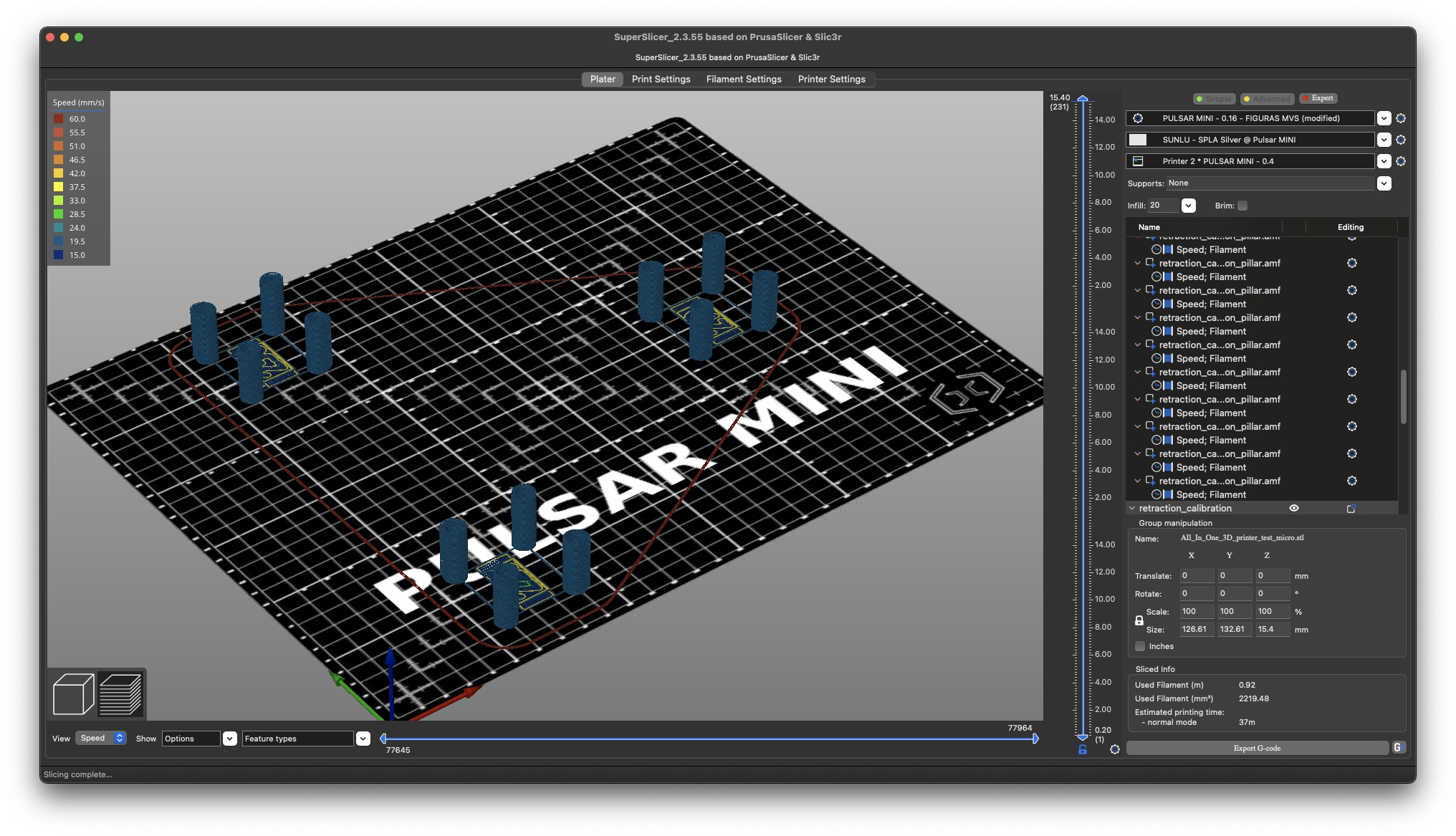
Task: Click PULSAR MINI - 0.16 print preset field
Action: point(1250,118)
